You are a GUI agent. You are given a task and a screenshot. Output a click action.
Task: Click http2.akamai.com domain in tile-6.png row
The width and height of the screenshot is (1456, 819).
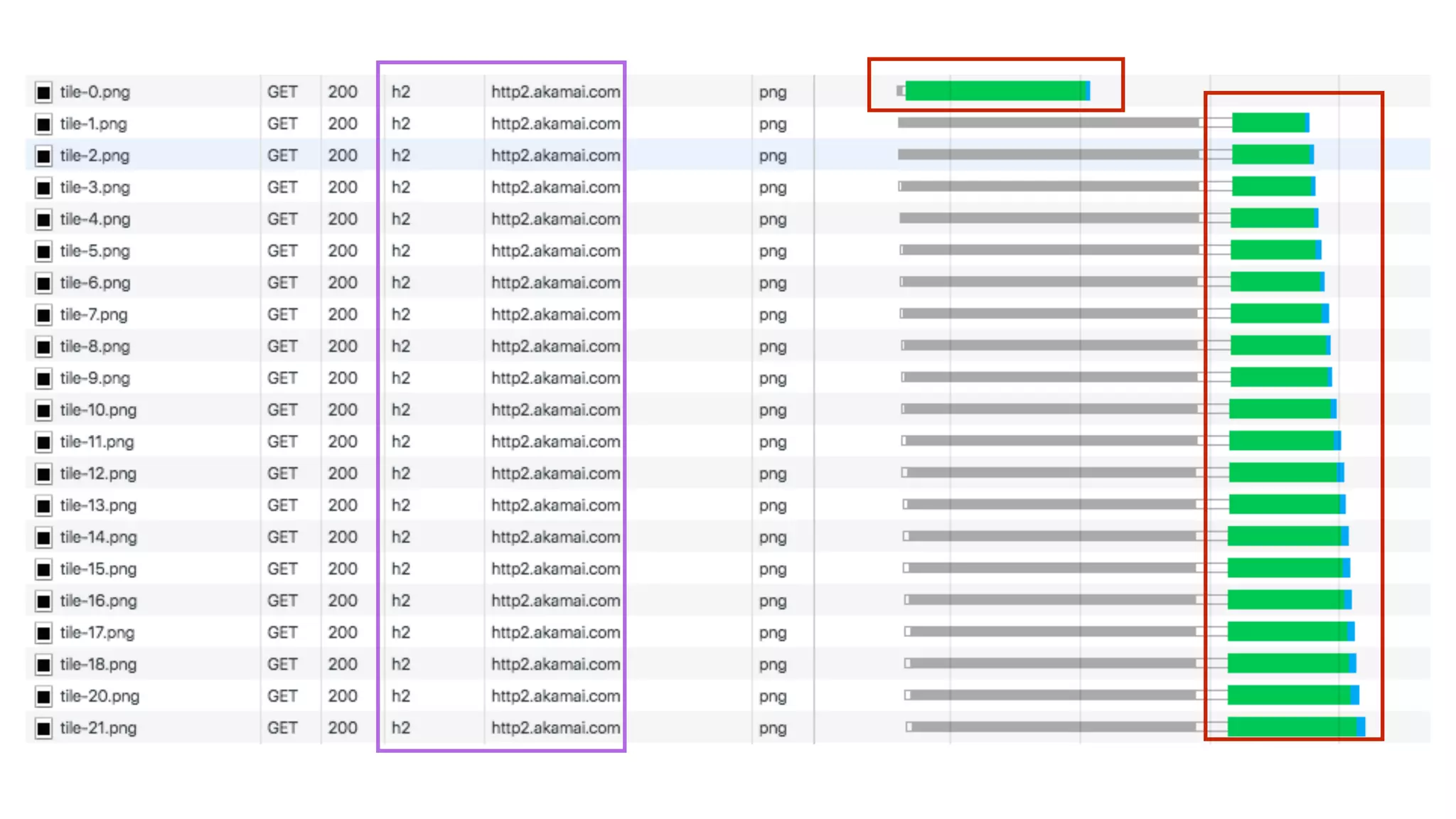(x=555, y=283)
